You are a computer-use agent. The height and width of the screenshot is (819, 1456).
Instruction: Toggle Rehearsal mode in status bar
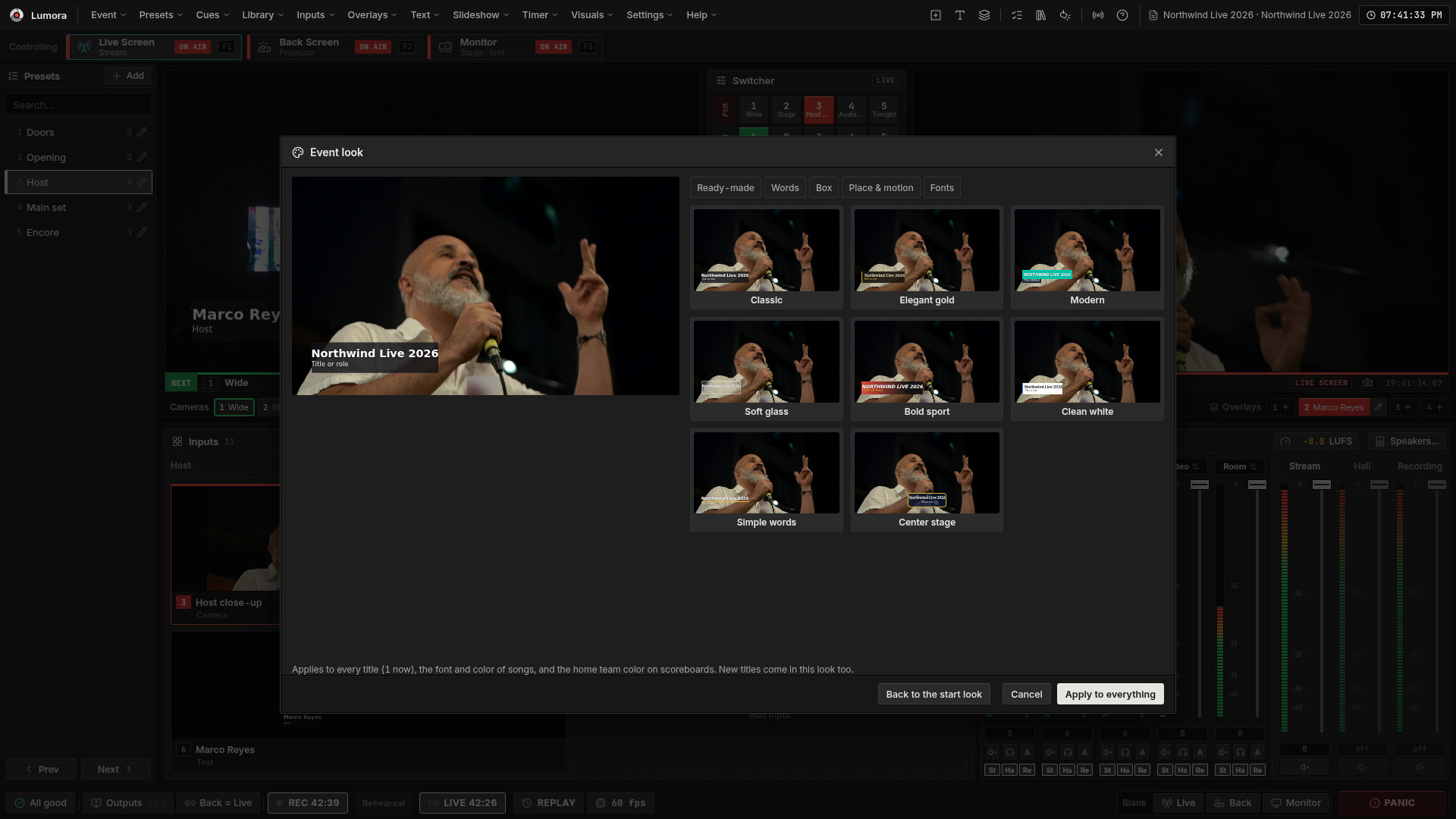[x=384, y=803]
